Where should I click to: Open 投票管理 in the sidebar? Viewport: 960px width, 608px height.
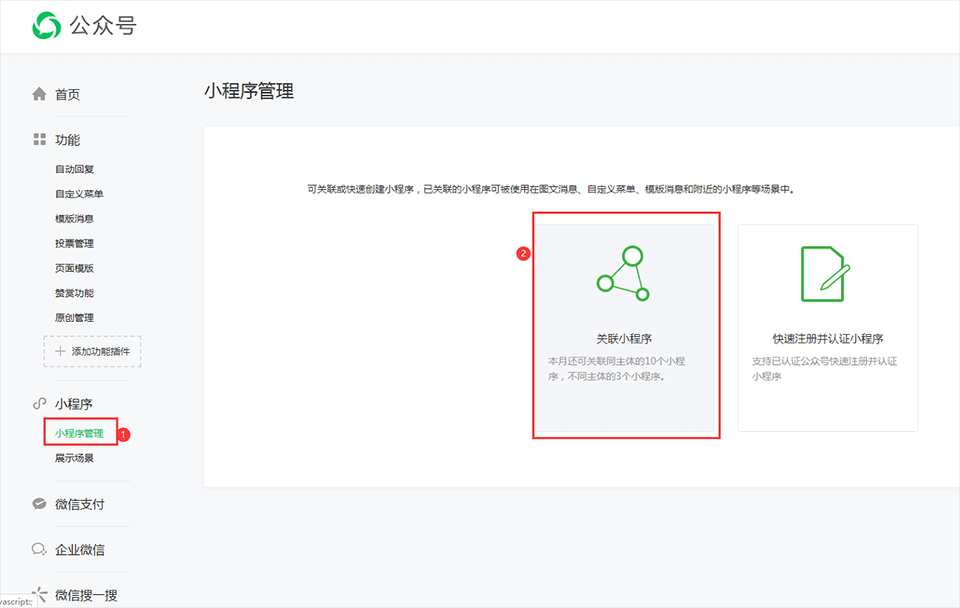[x=74, y=243]
